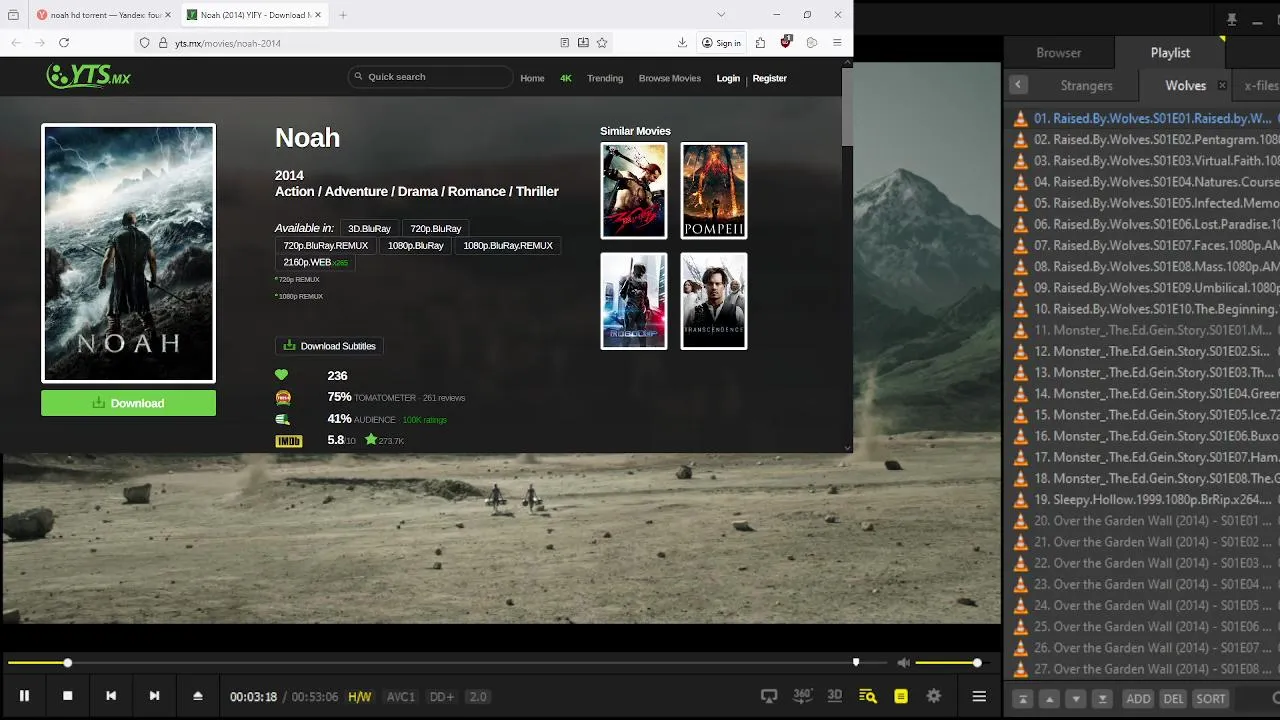The height and width of the screenshot is (720, 1280).
Task: Switch to the Browser tab in the player
Action: pyautogui.click(x=1059, y=53)
